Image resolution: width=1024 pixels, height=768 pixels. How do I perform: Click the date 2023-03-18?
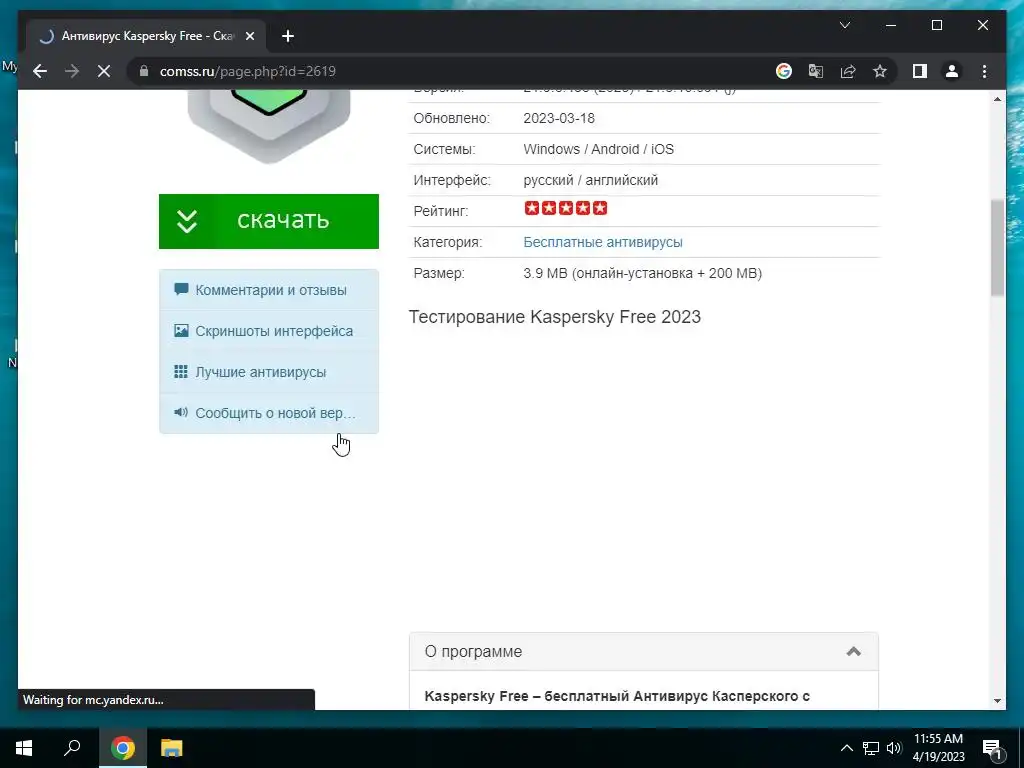tap(559, 118)
